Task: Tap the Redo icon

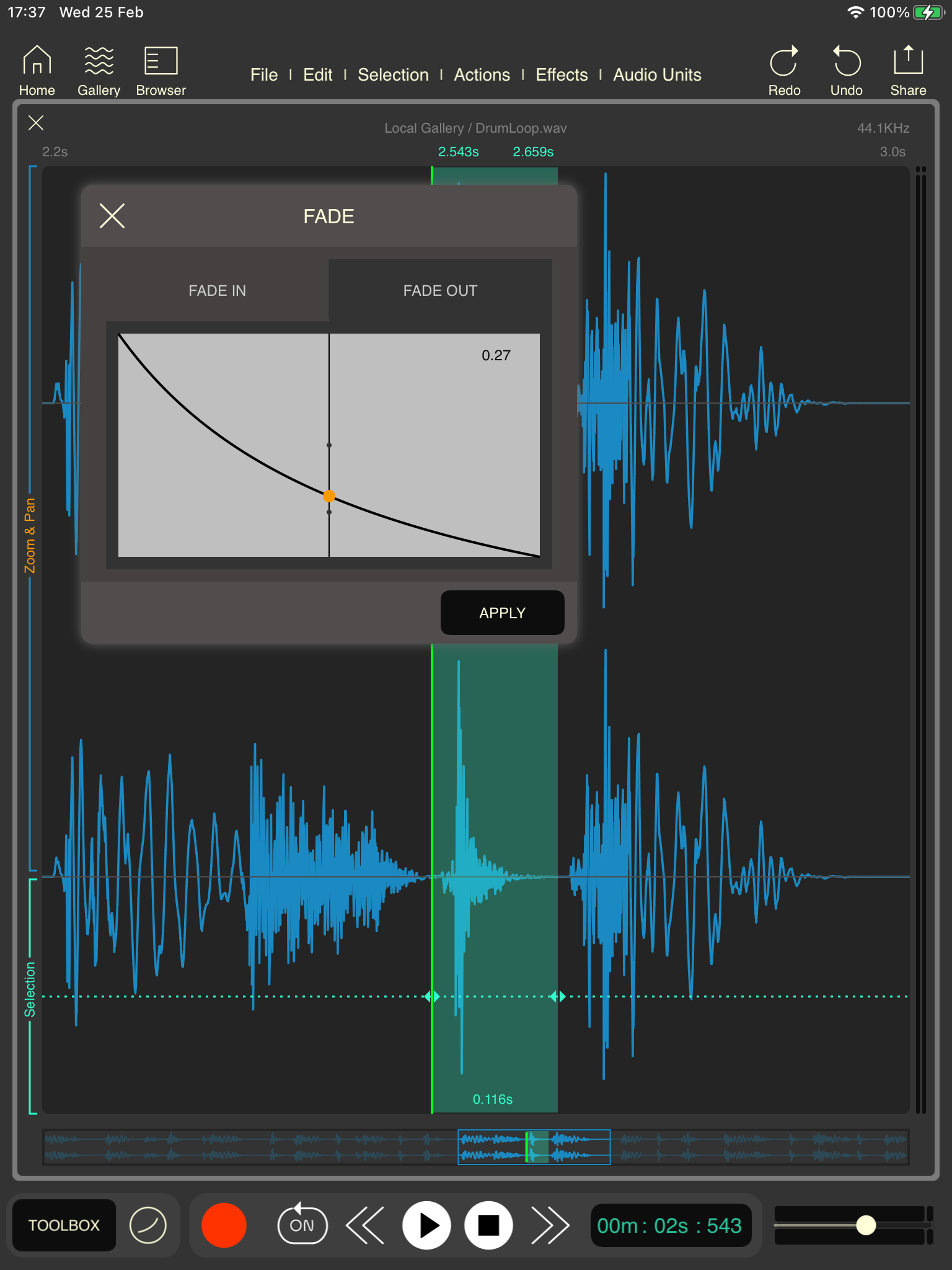Action: (x=784, y=71)
